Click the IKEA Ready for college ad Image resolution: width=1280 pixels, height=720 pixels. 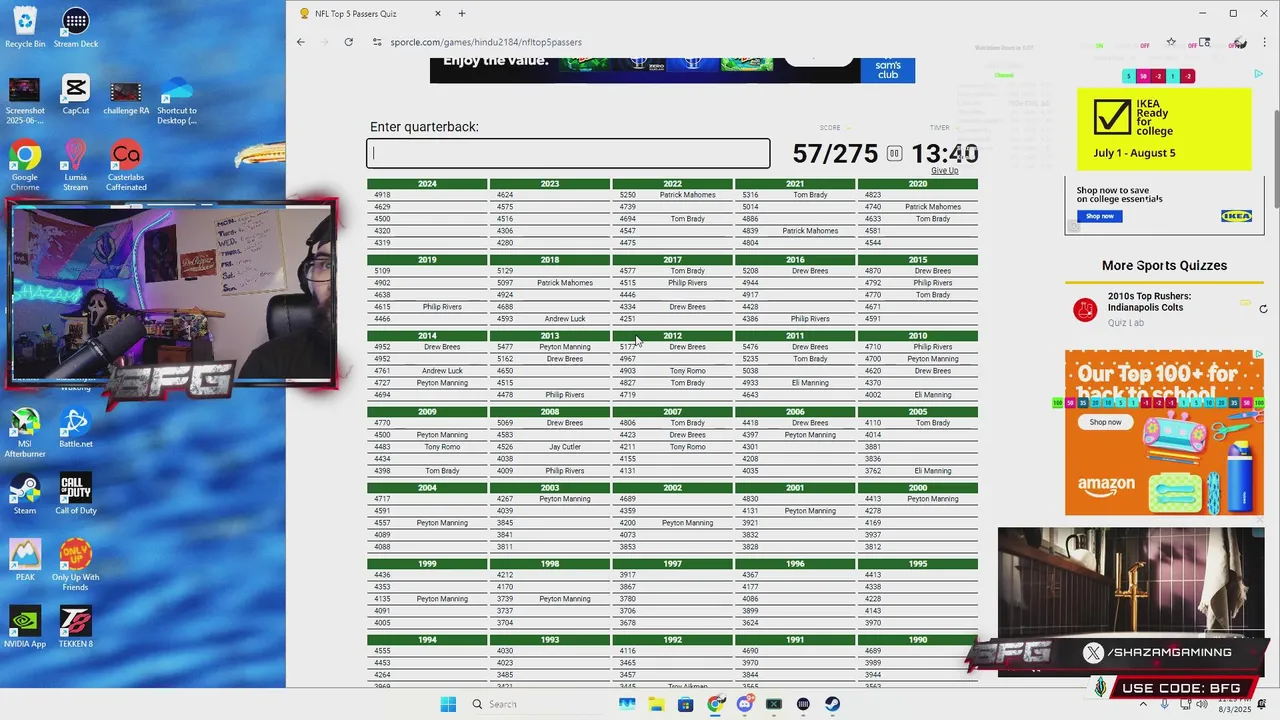pyautogui.click(x=1164, y=129)
